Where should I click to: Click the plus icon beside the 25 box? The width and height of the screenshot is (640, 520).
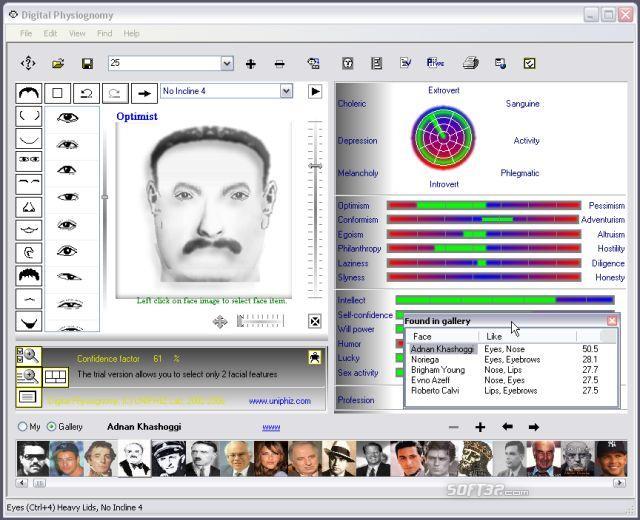pos(251,64)
